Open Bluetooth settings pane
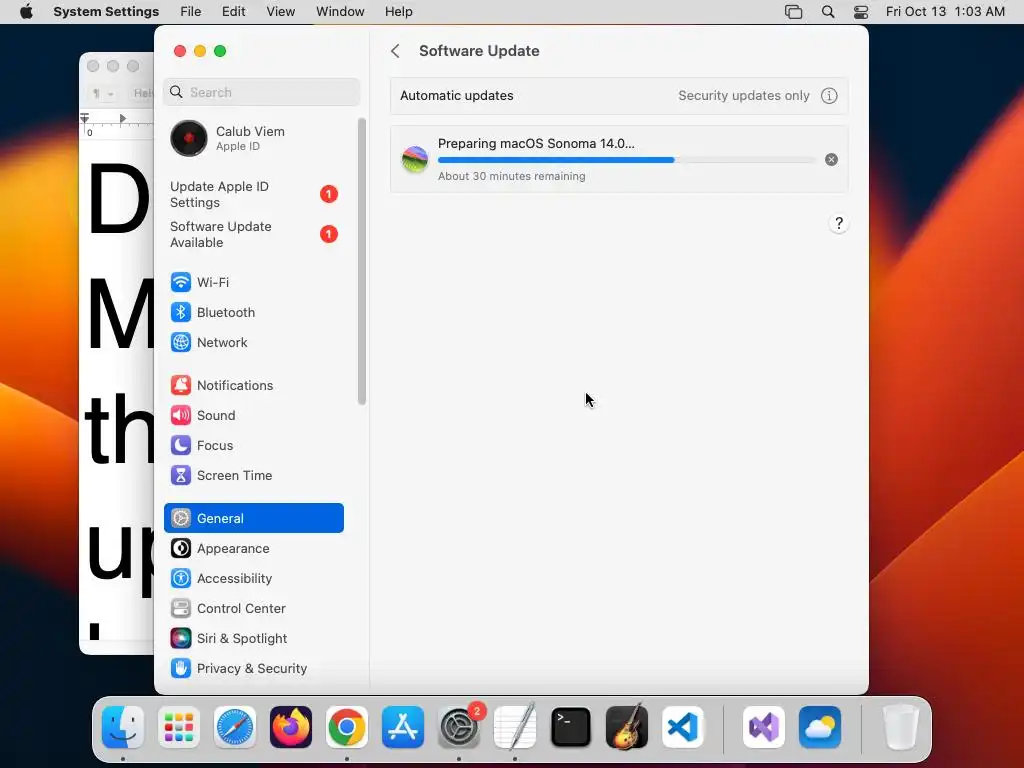Viewport: 1024px width, 768px height. coord(253,312)
